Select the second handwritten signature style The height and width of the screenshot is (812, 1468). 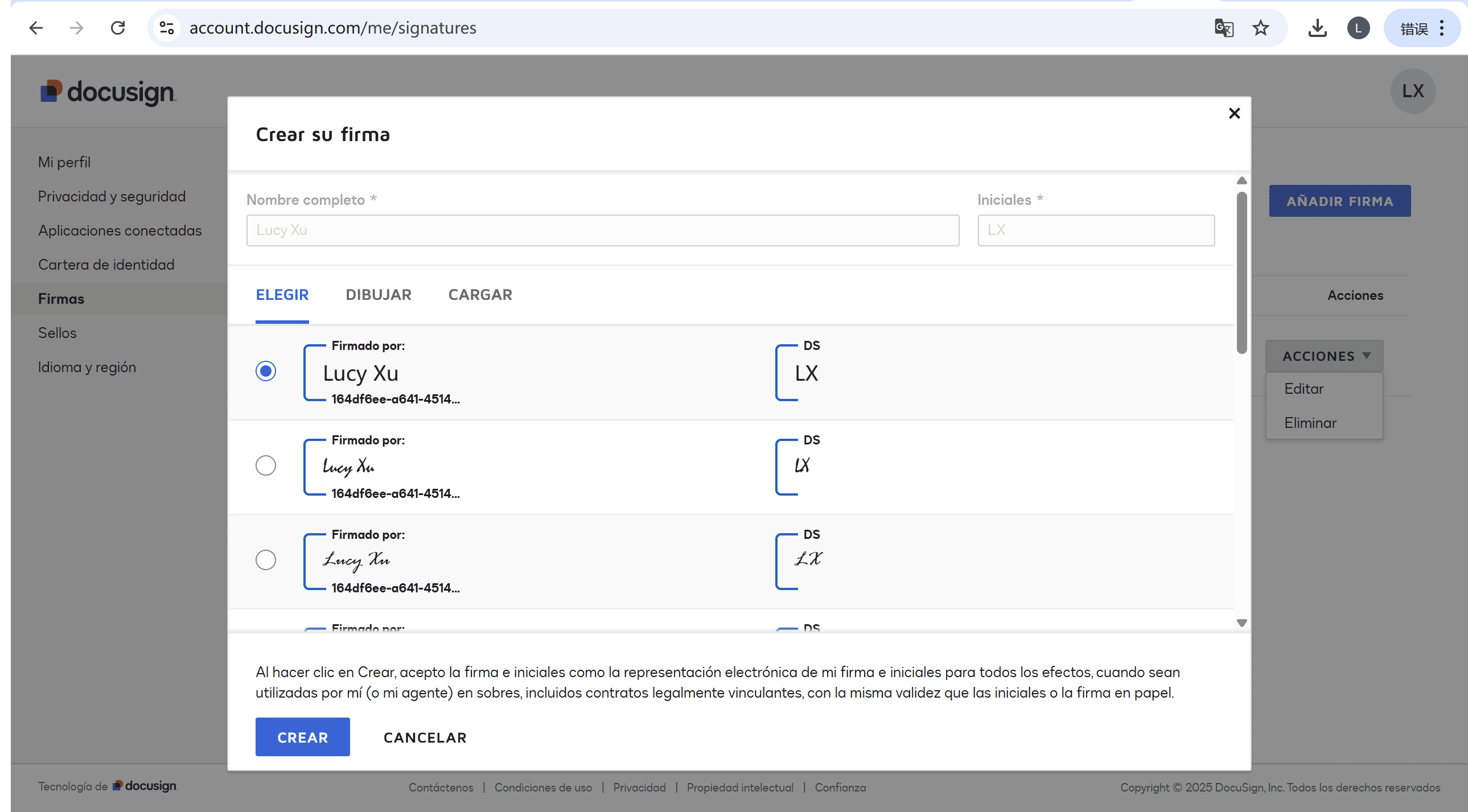(266, 465)
